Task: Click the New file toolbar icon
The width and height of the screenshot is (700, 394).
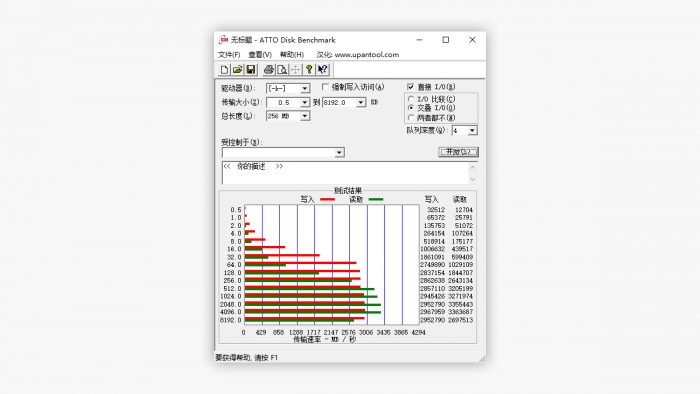Action: [x=225, y=70]
